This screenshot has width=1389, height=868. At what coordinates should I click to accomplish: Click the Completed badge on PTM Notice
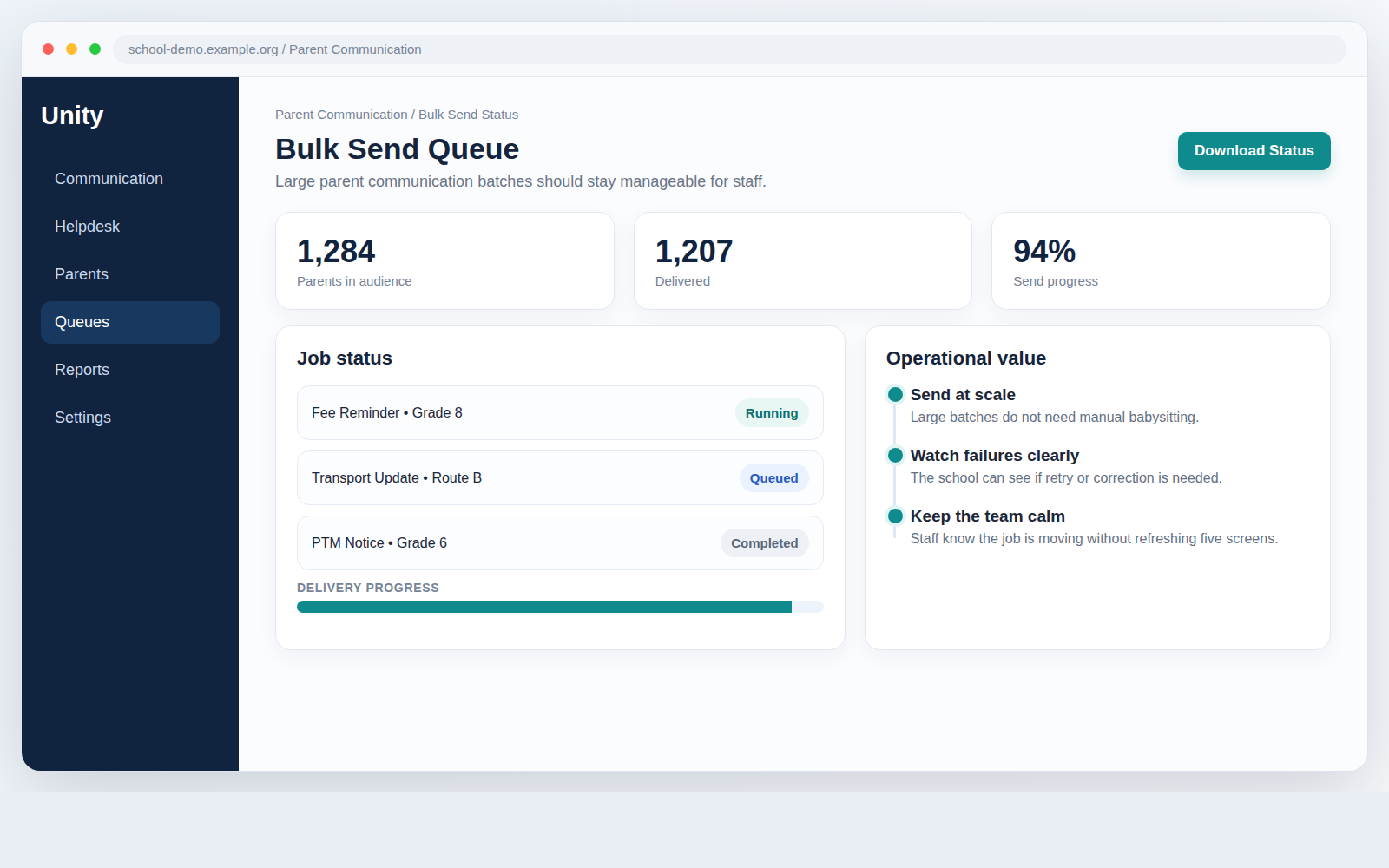(764, 543)
